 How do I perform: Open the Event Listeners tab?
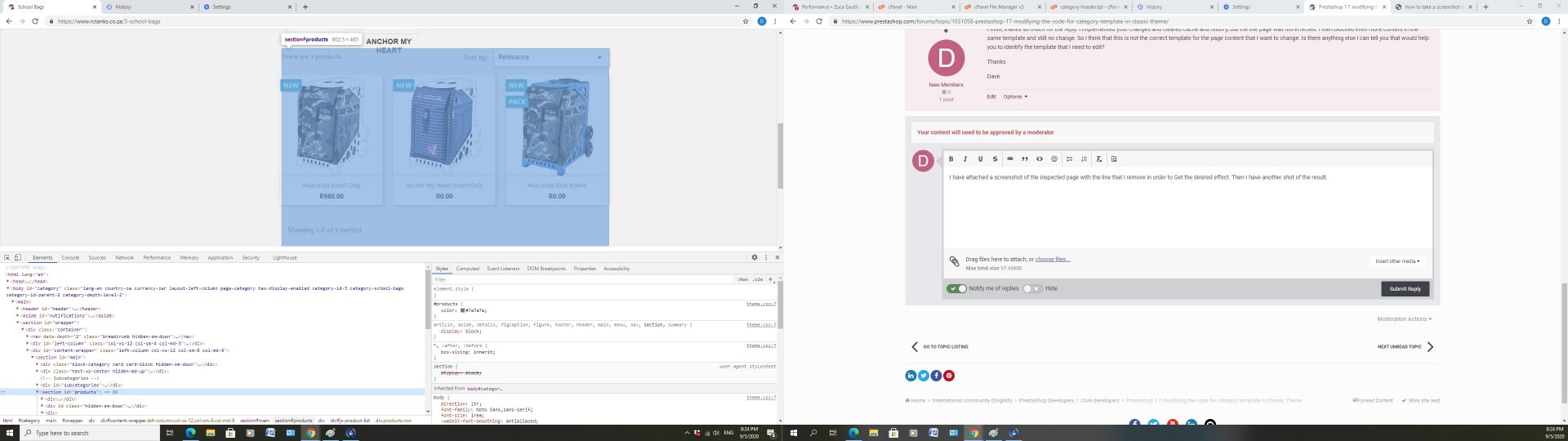coord(503,269)
